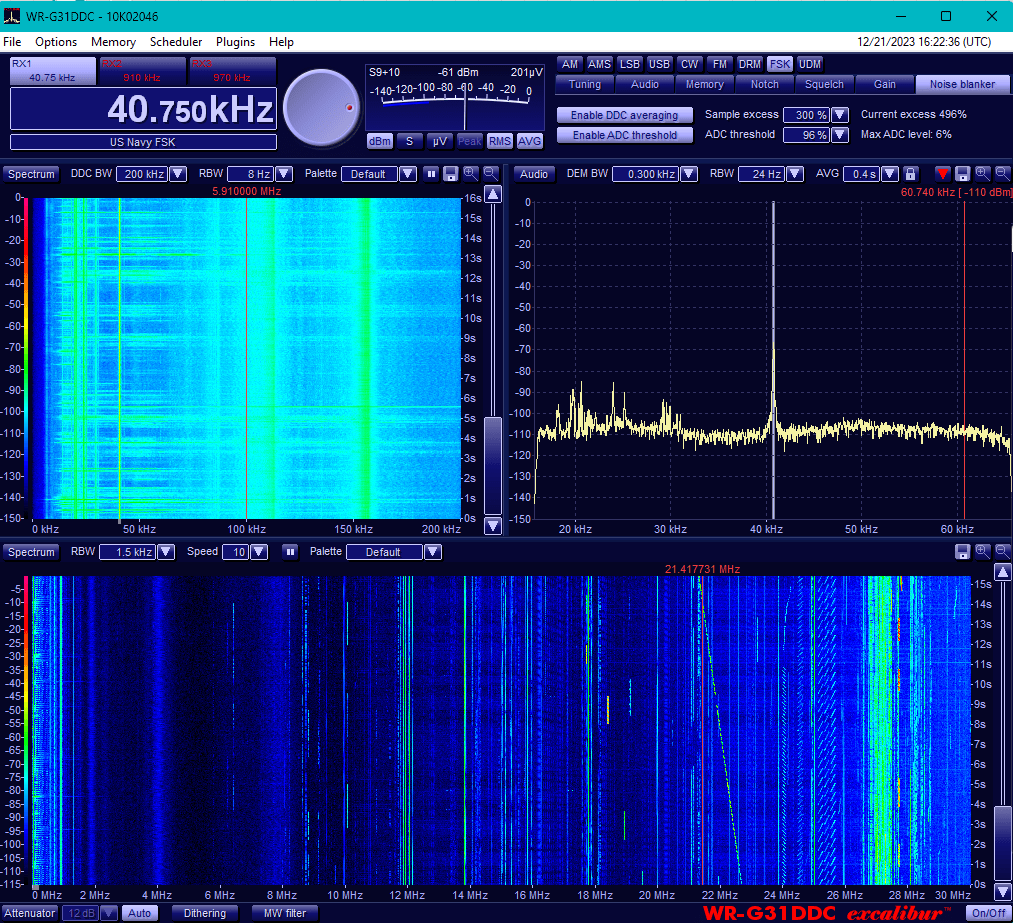The height and width of the screenshot is (923, 1013).
Task: Save the DDC spectrum waterfall snapshot
Action: (x=451, y=174)
